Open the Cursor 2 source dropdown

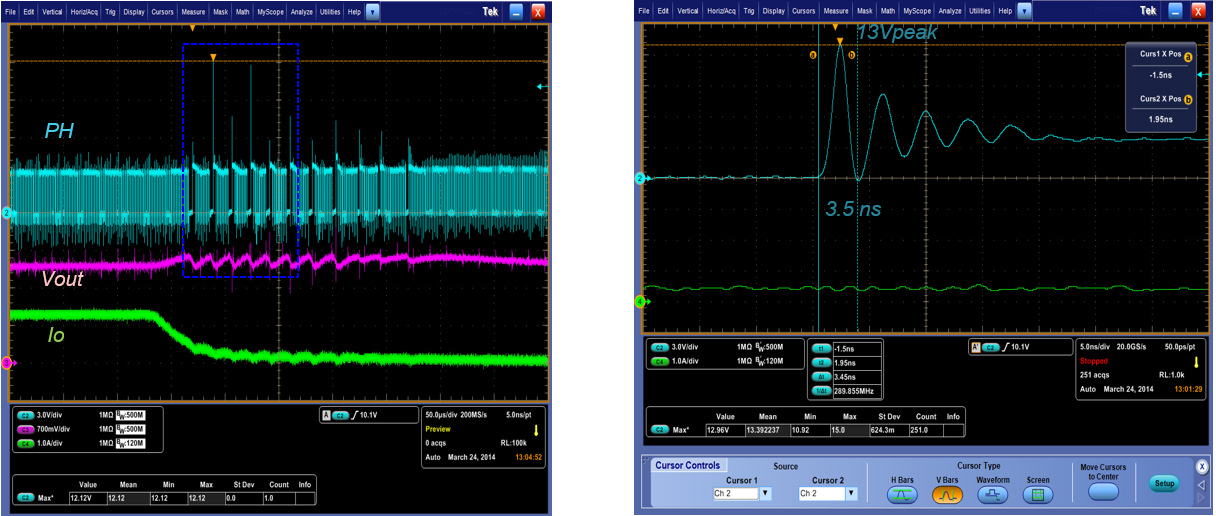pyautogui.click(x=850, y=494)
